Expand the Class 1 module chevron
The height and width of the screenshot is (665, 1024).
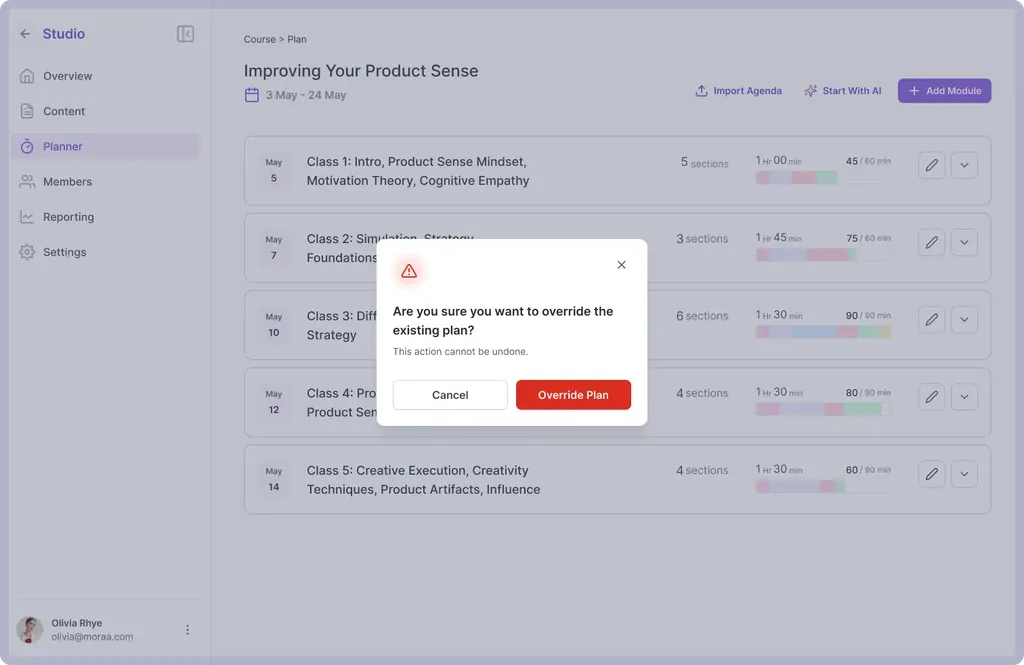pyautogui.click(x=964, y=165)
